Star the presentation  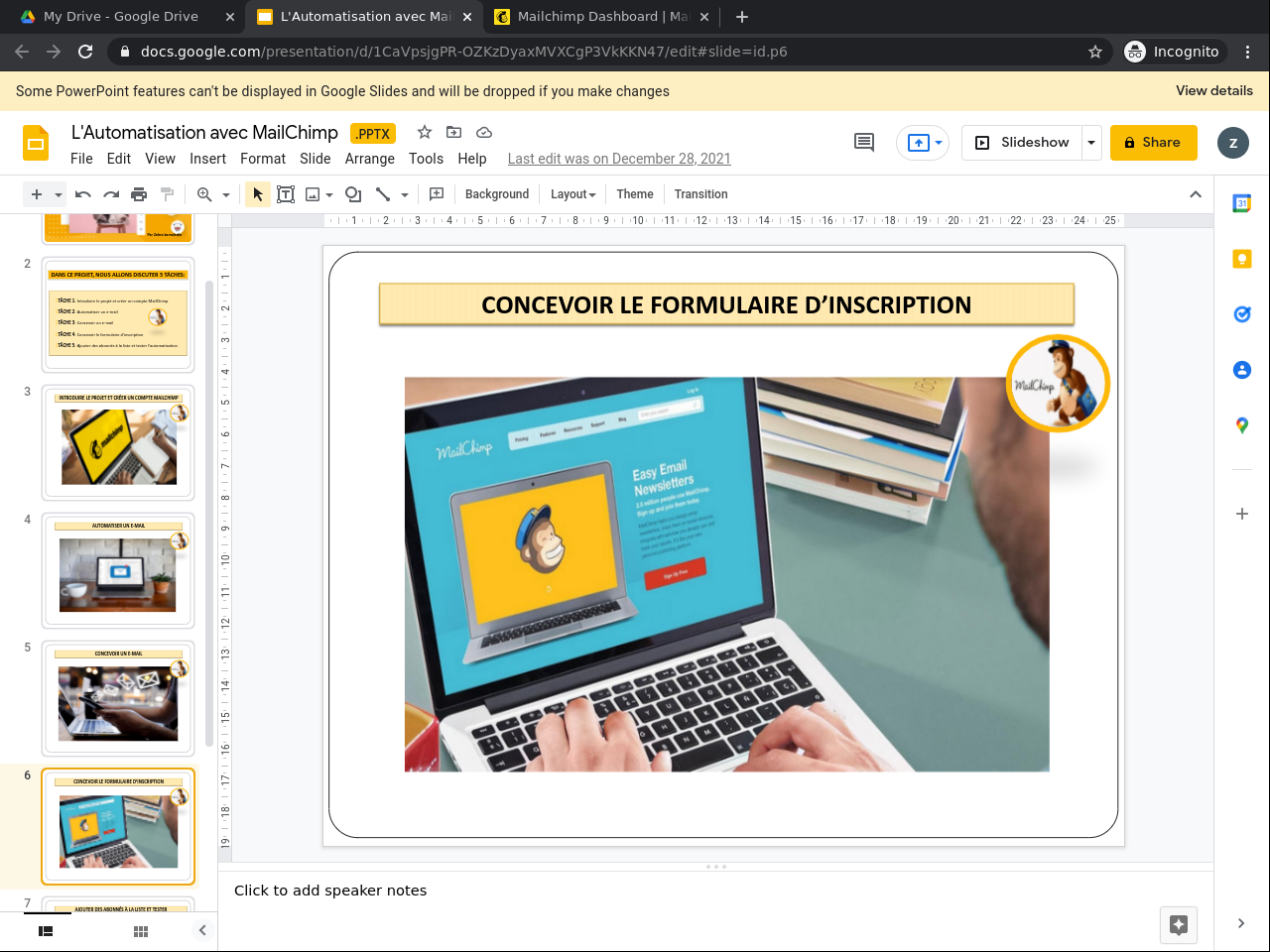tap(425, 132)
